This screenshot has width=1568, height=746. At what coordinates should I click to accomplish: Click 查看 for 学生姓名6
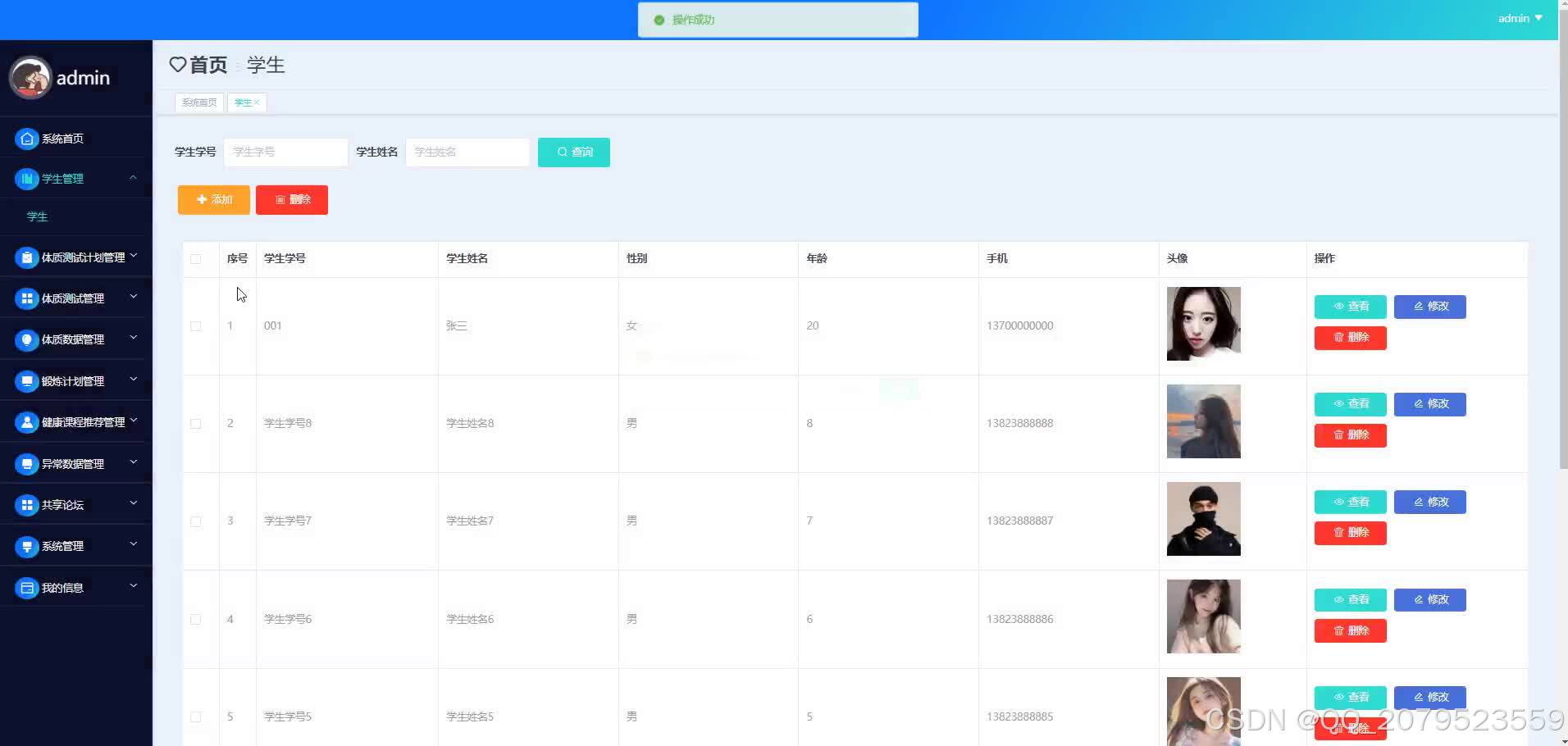tap(1351, 600)
